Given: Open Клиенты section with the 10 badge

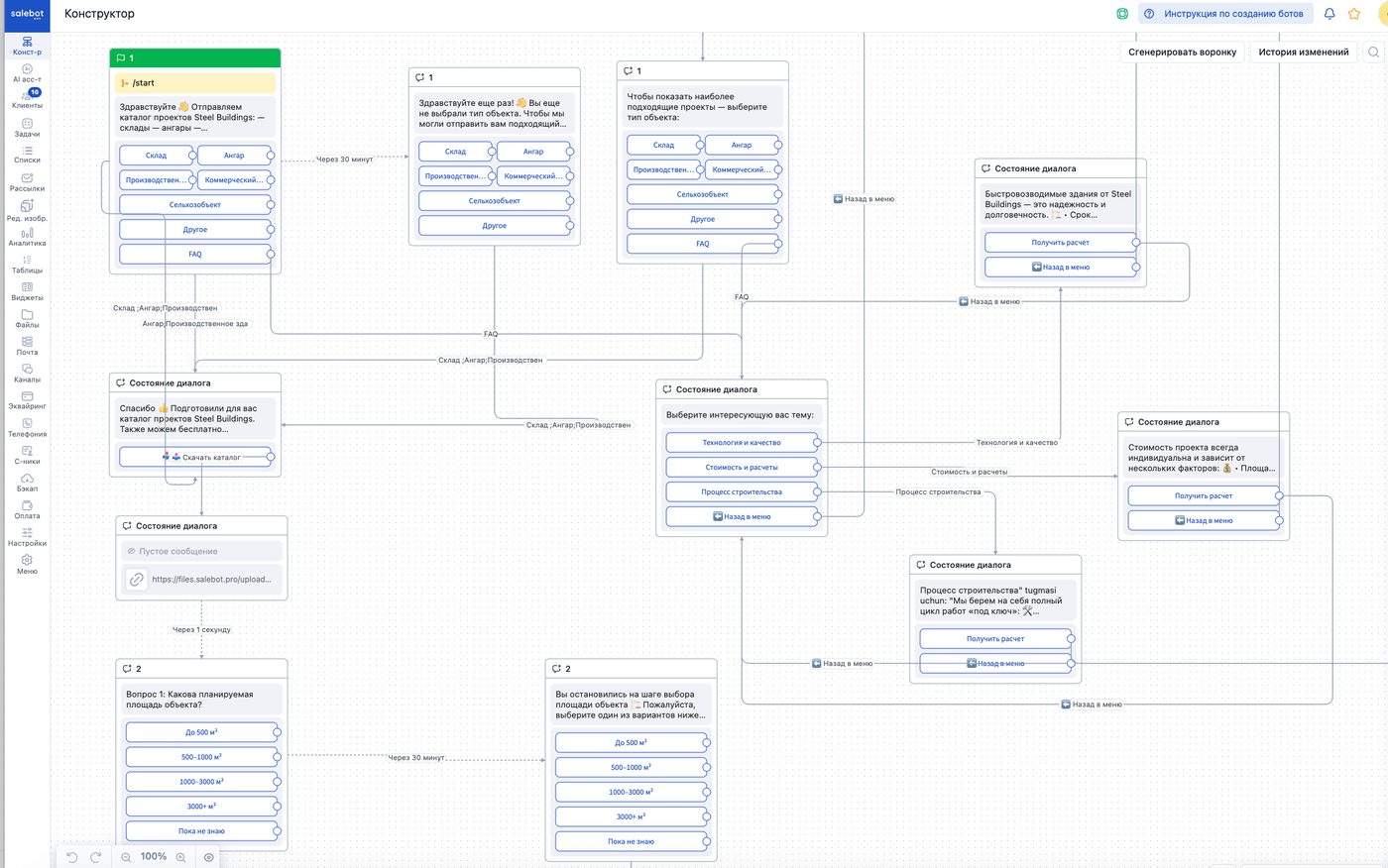Looking at the screenshot, I should [x=27, y=99].
